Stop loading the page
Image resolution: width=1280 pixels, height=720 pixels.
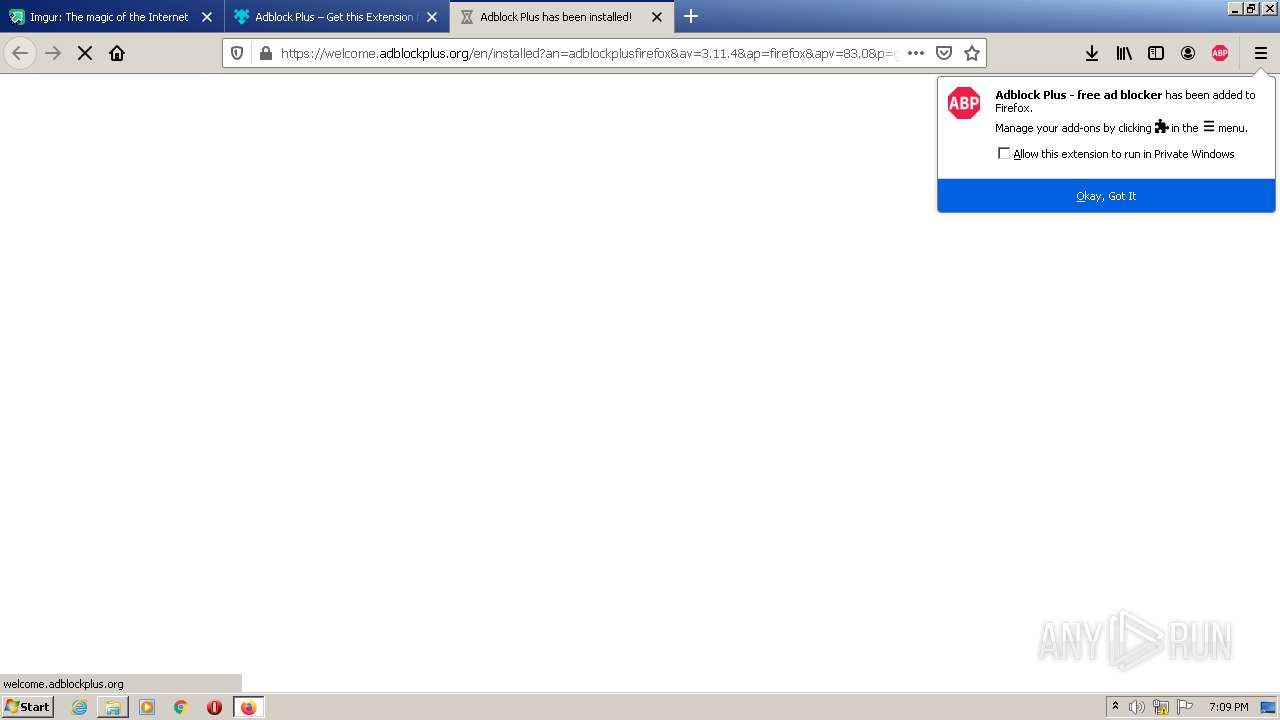[85, 53]
